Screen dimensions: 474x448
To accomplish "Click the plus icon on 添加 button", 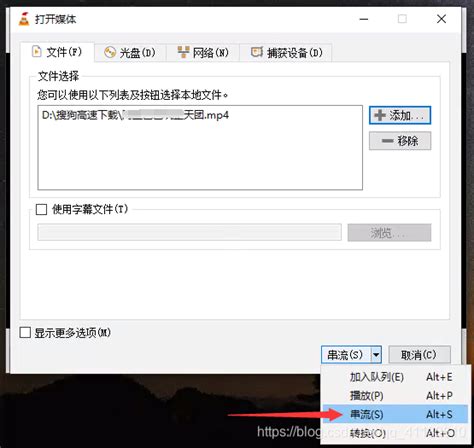I will click(x=380, y=115).
